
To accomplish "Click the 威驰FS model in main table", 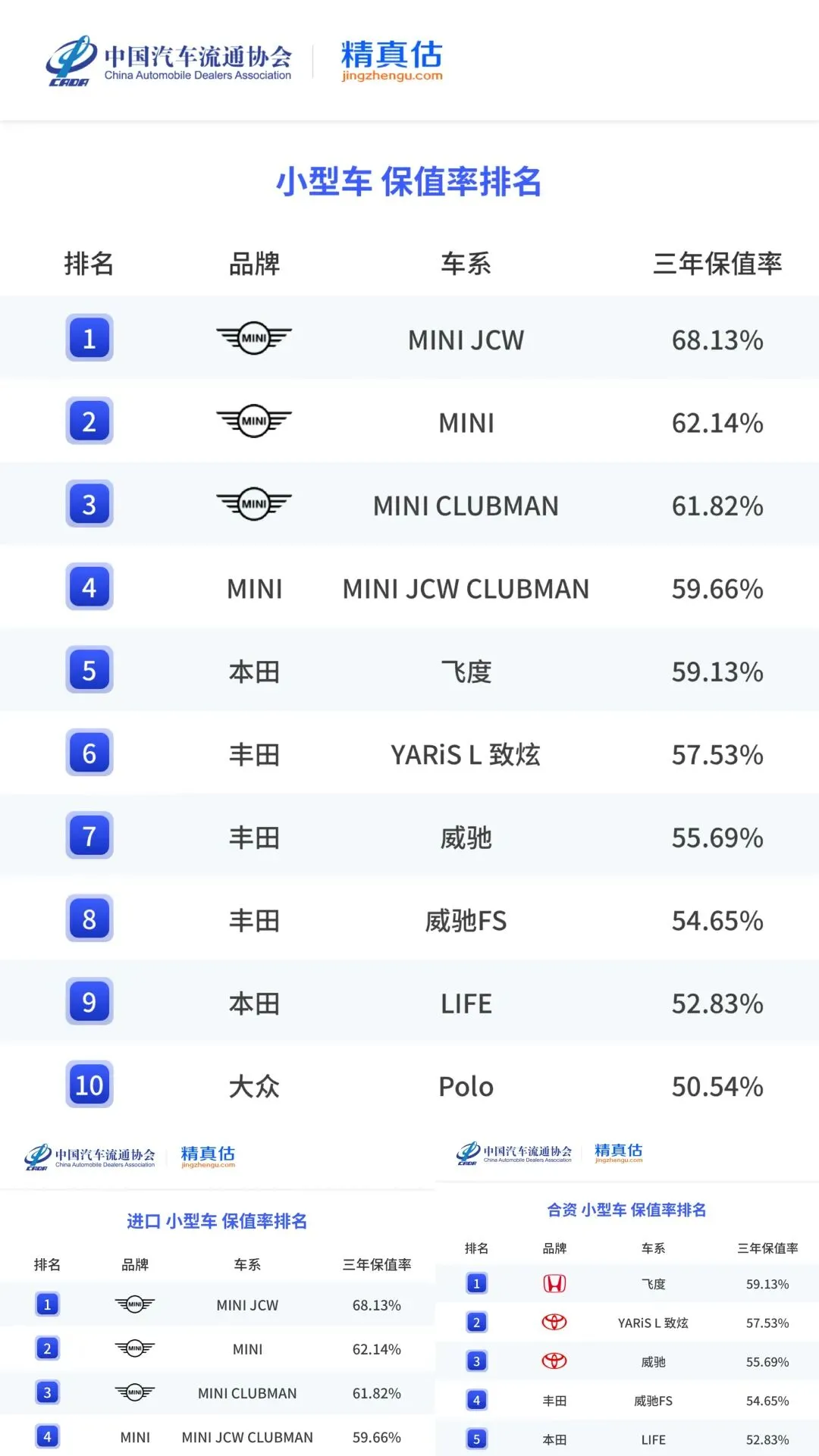I will 466,921.
